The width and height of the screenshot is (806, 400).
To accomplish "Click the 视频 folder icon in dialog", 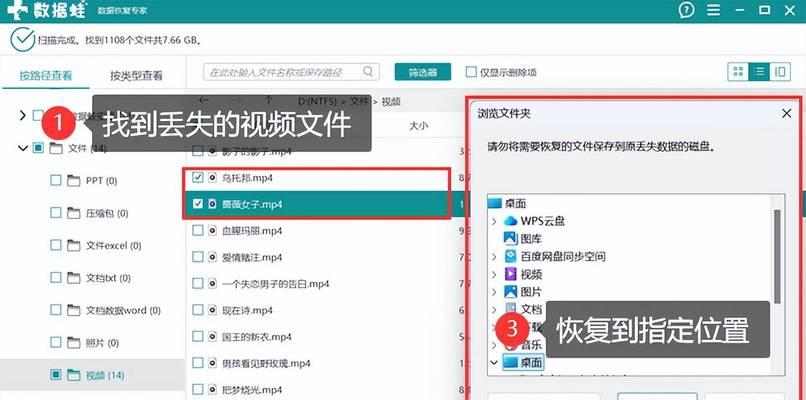I will click(510, 274).
